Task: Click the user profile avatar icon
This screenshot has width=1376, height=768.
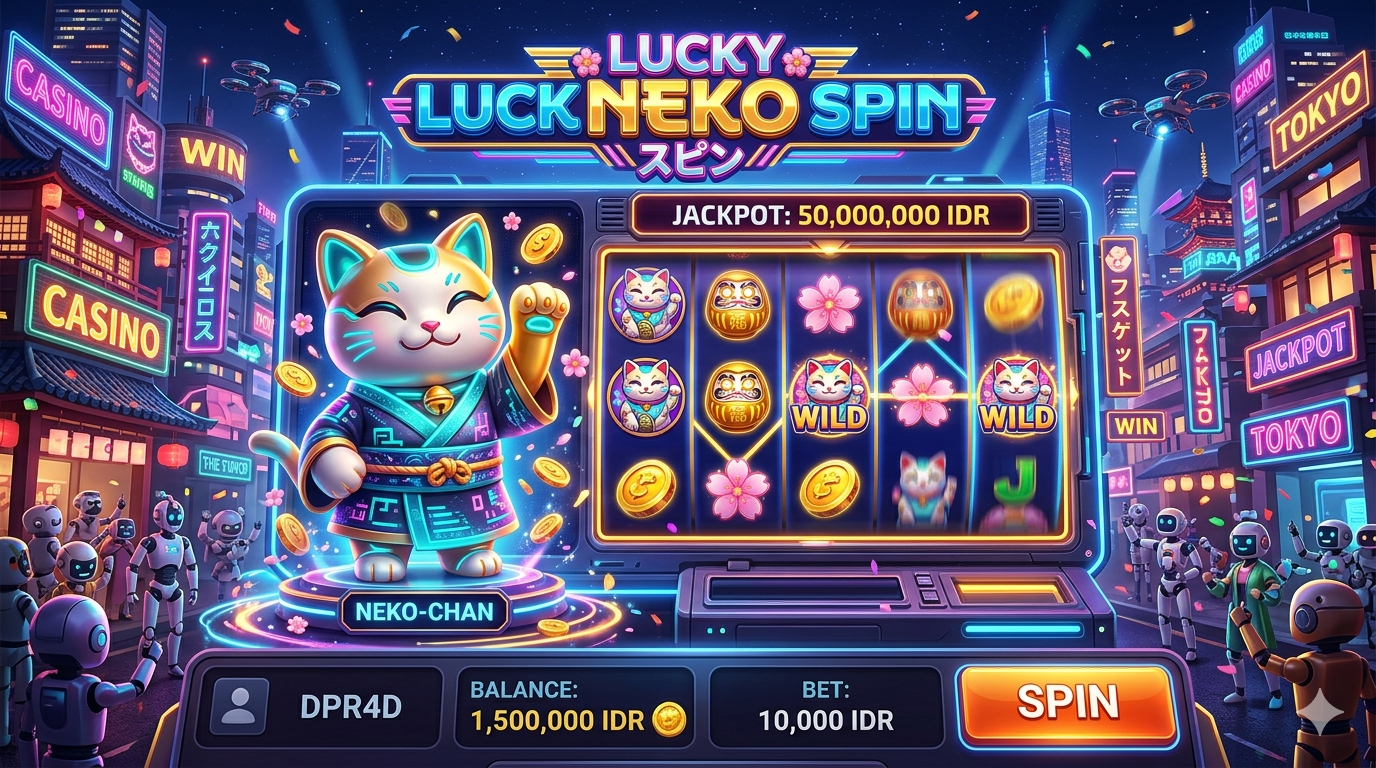Action: coord(239,706)
